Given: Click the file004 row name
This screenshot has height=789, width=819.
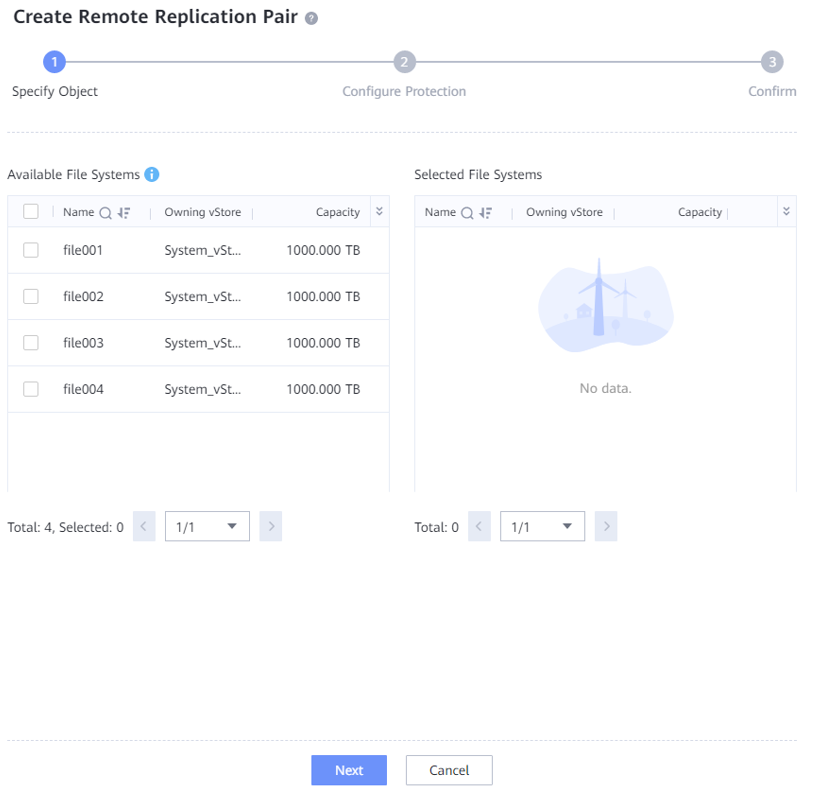Looking at the screenshot, I should [83, 389].
